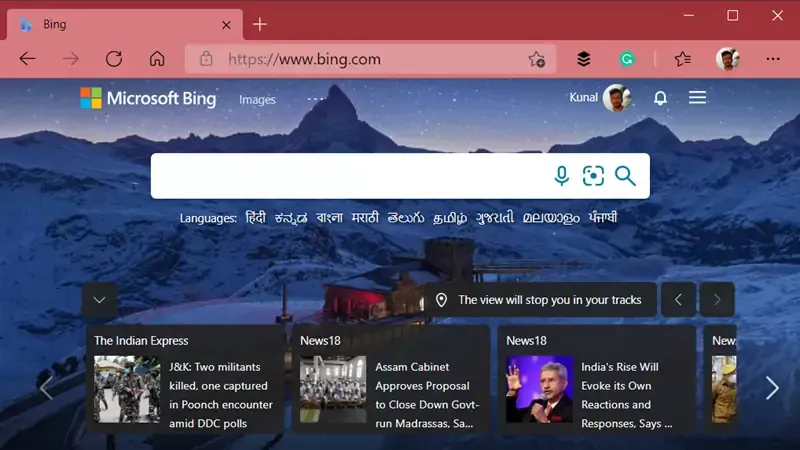
Task: Open visual search camera icon
Action: tap(593, 176)
